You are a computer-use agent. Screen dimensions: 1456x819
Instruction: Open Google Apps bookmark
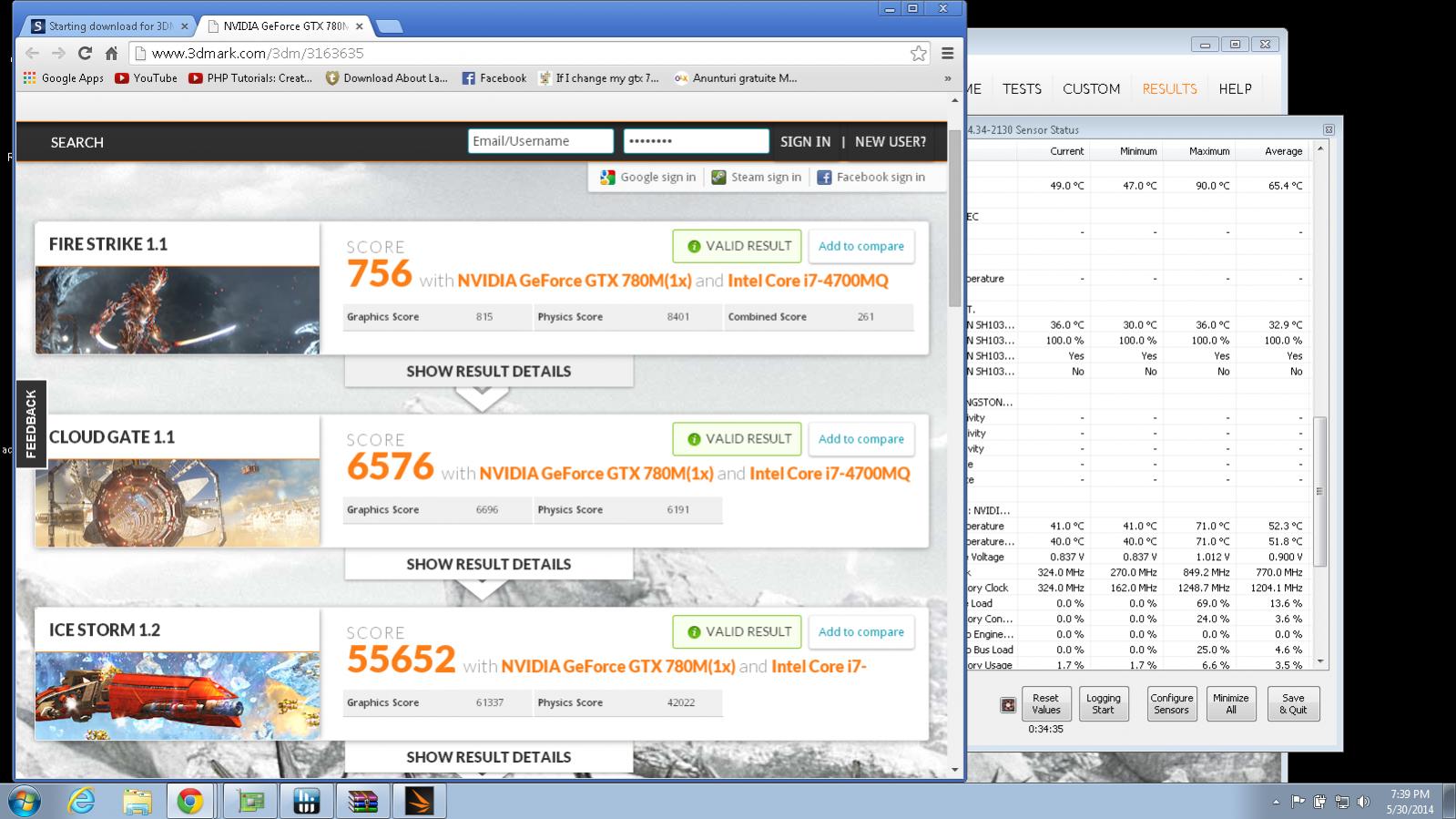(x=64, y=78)
